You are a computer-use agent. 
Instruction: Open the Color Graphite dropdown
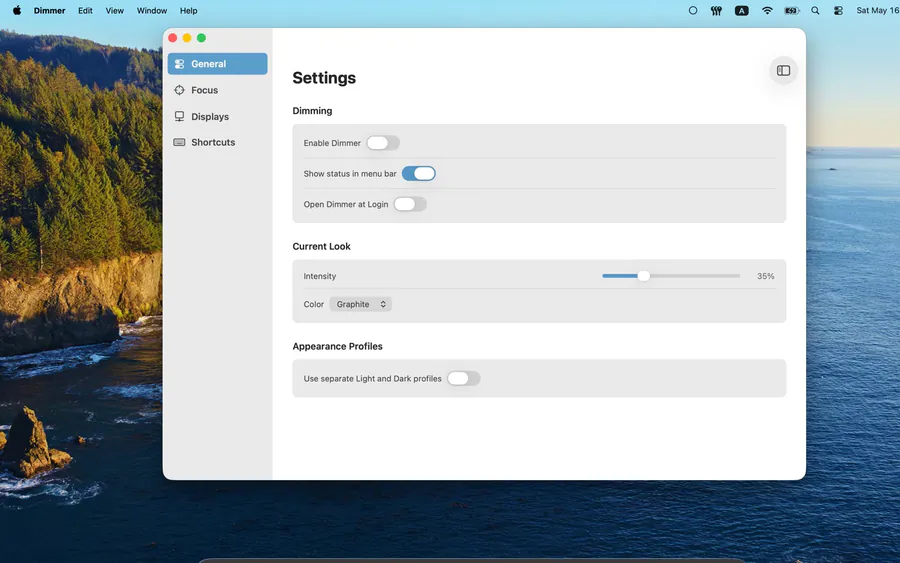[360, 304]
